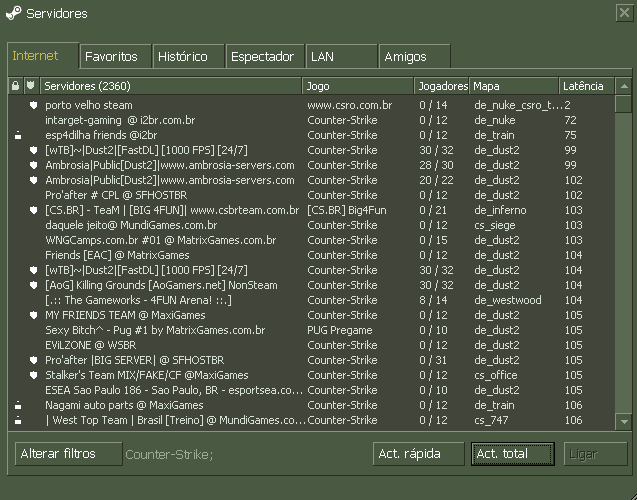Image resolution: width=637 pixels, height=500 pixels.
Task: Click the Act. total refresh button
Action: (x=513, y=454)
